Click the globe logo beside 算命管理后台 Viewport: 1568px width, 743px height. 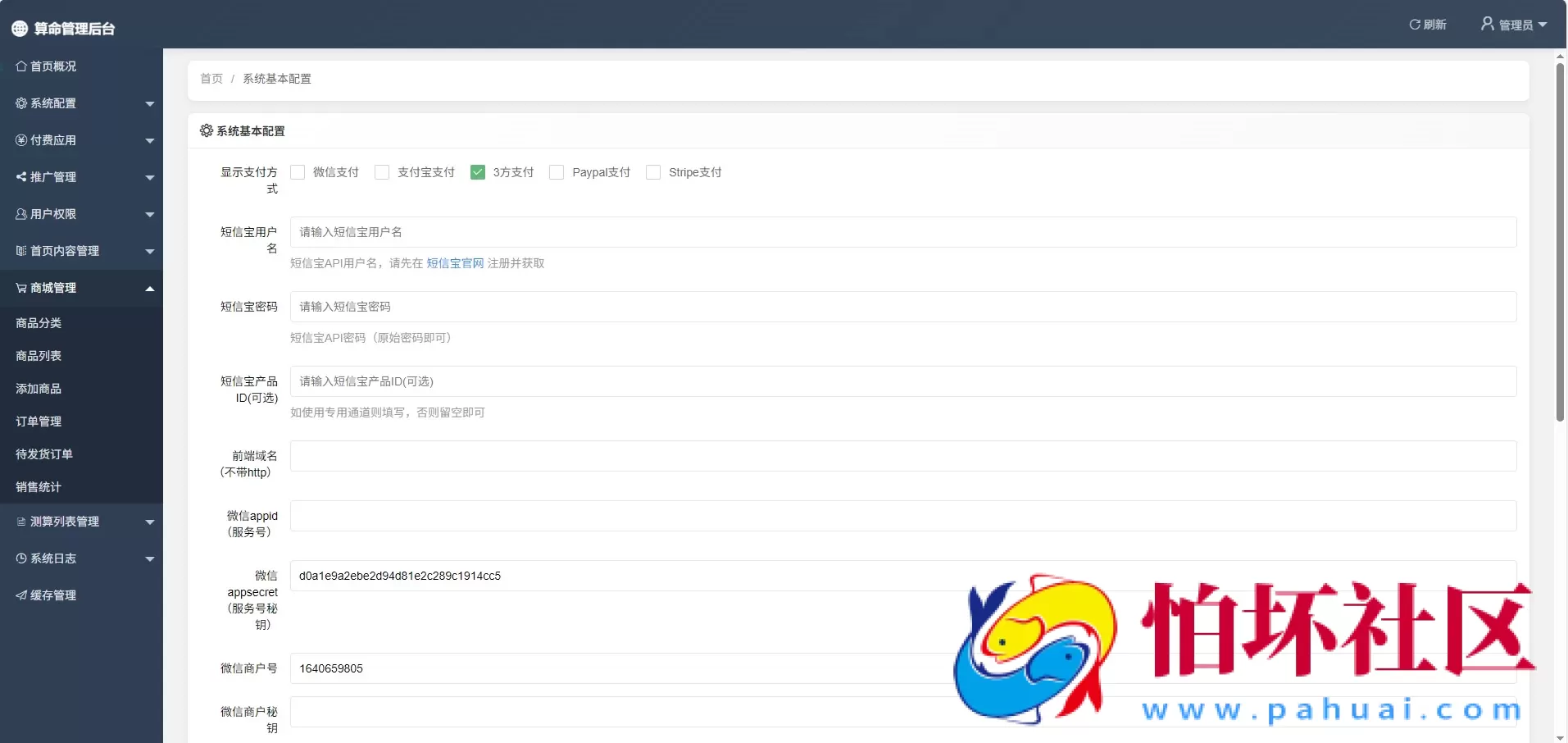20,29
